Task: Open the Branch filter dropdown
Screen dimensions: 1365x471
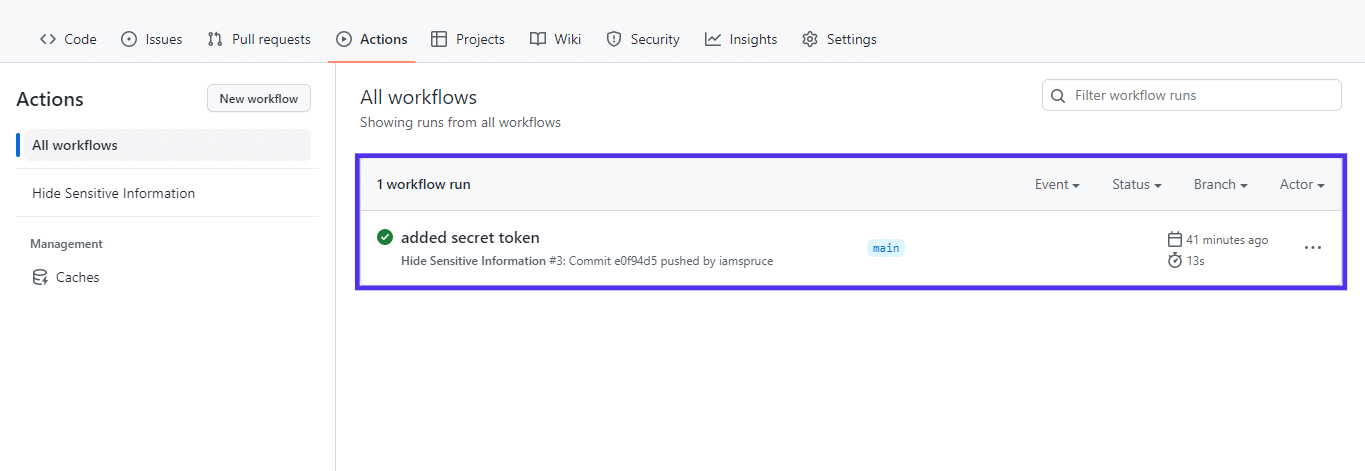Action: 1220,185
